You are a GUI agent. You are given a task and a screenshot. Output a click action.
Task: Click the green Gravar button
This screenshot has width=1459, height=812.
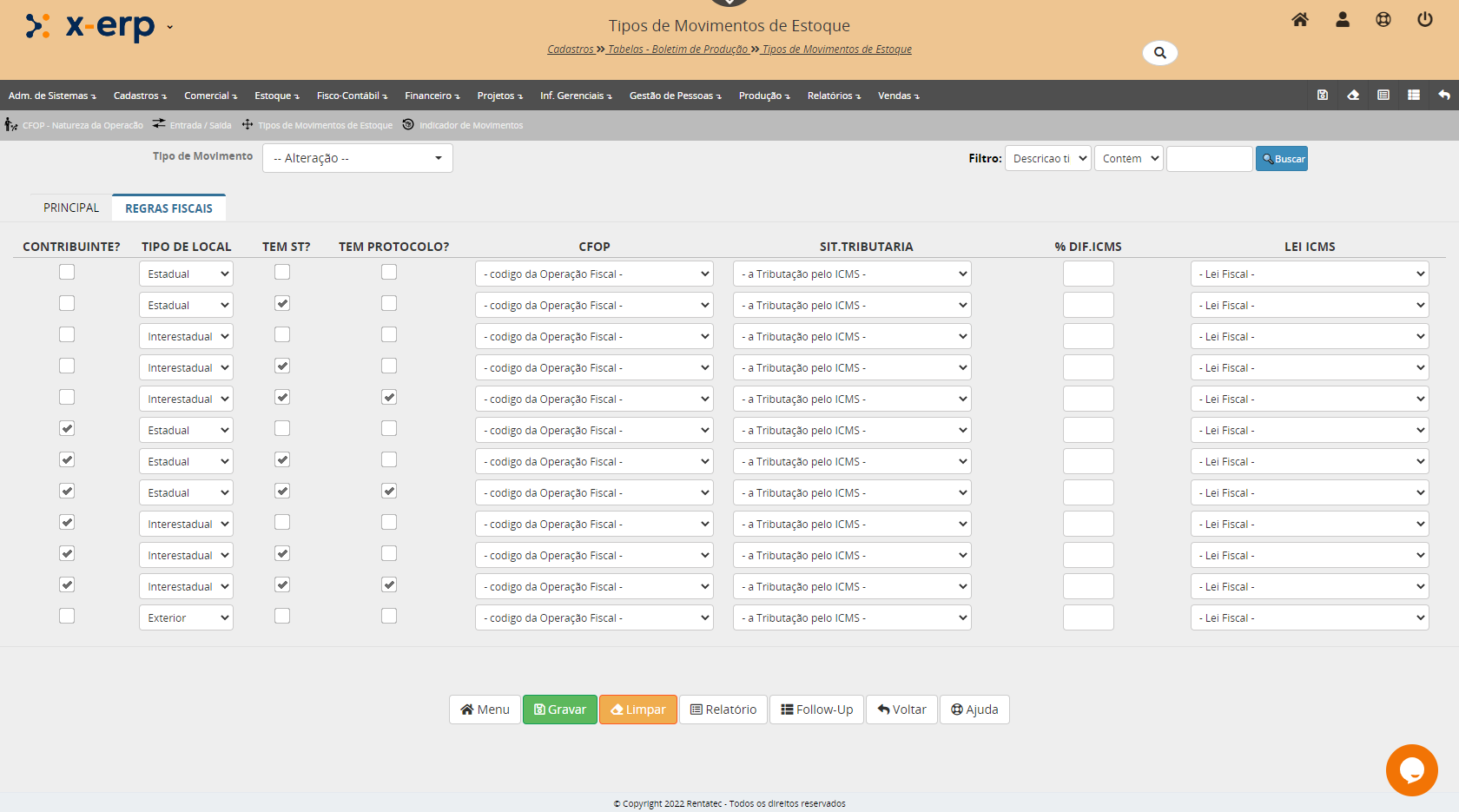point(559,710)
